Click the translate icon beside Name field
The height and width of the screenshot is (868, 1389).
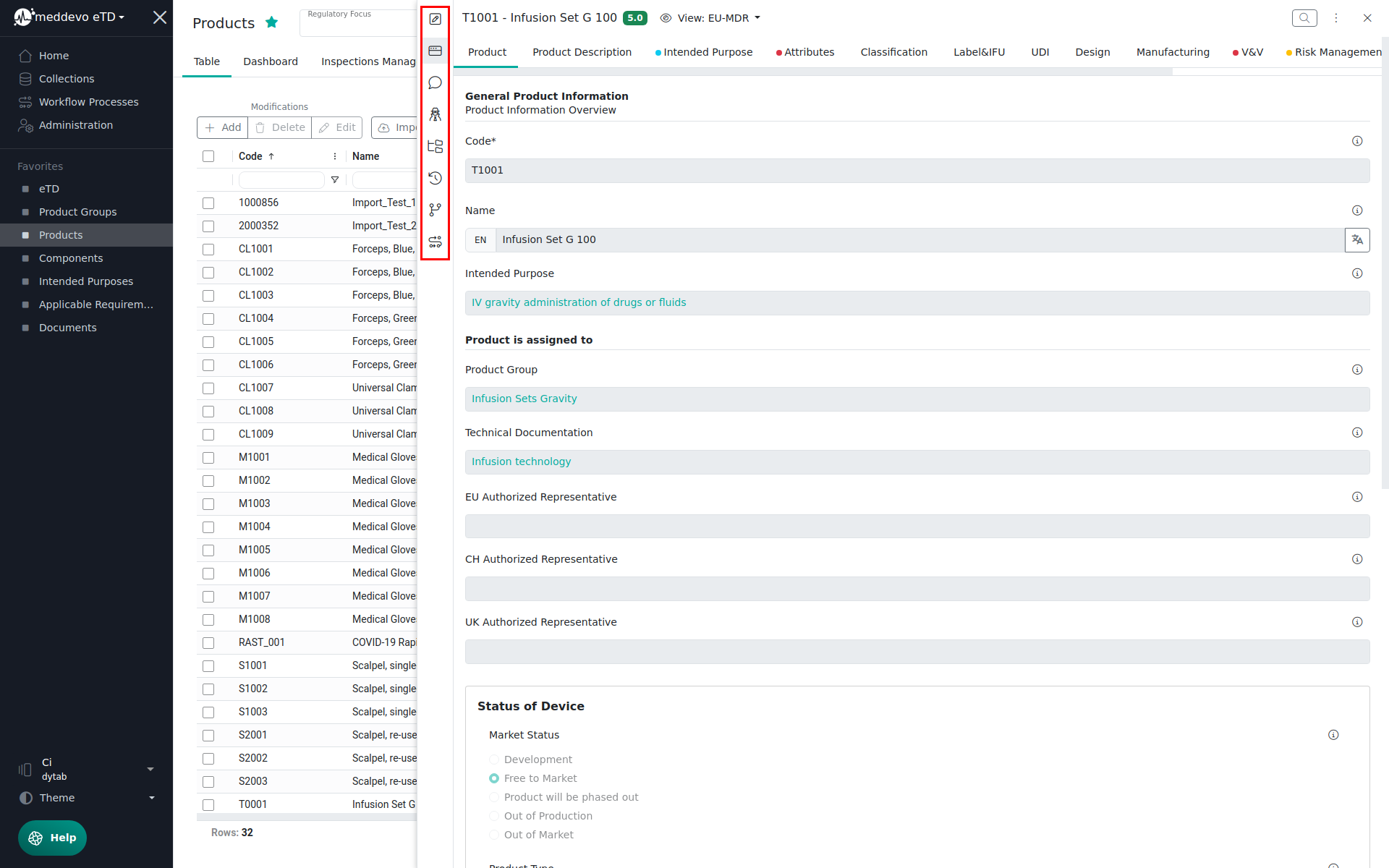tap(1356, 240)
